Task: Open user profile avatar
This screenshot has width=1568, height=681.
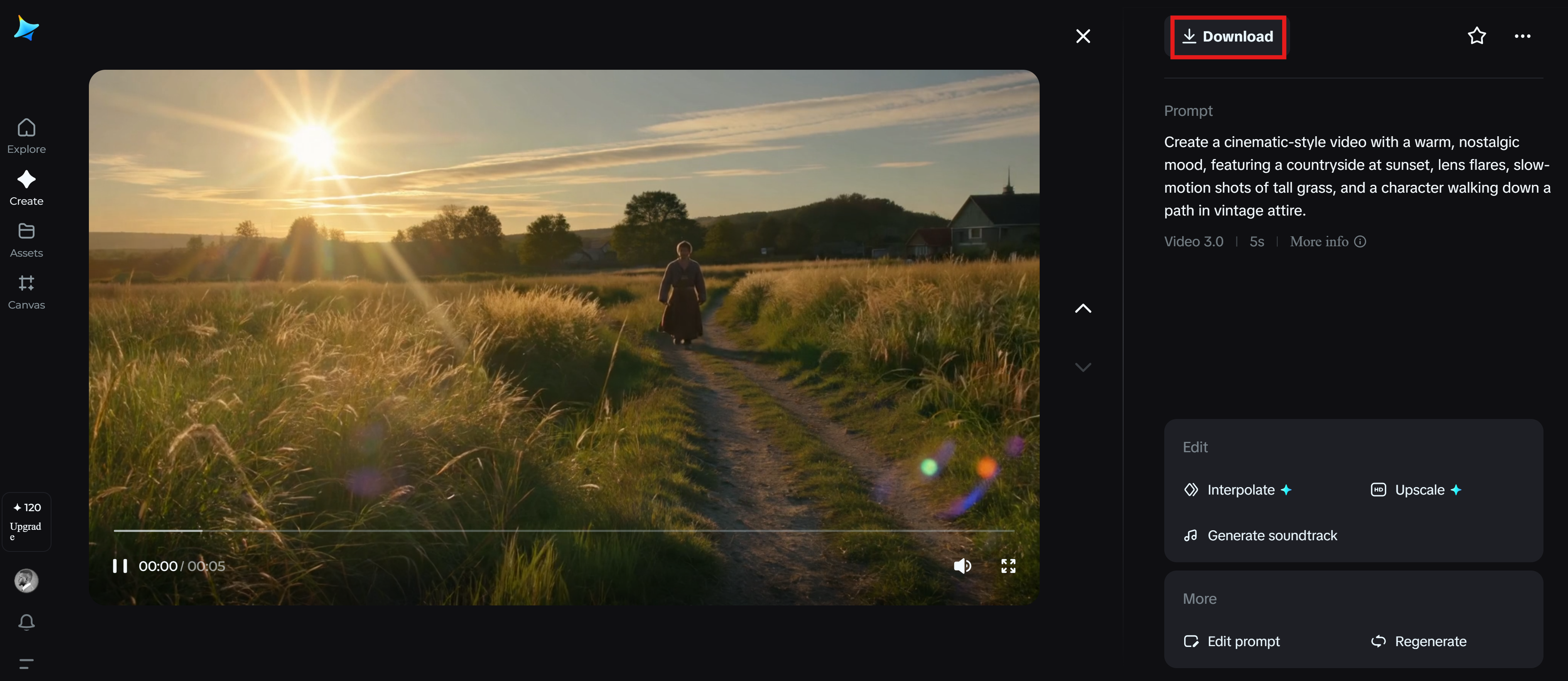Action: tap(26, 581)
